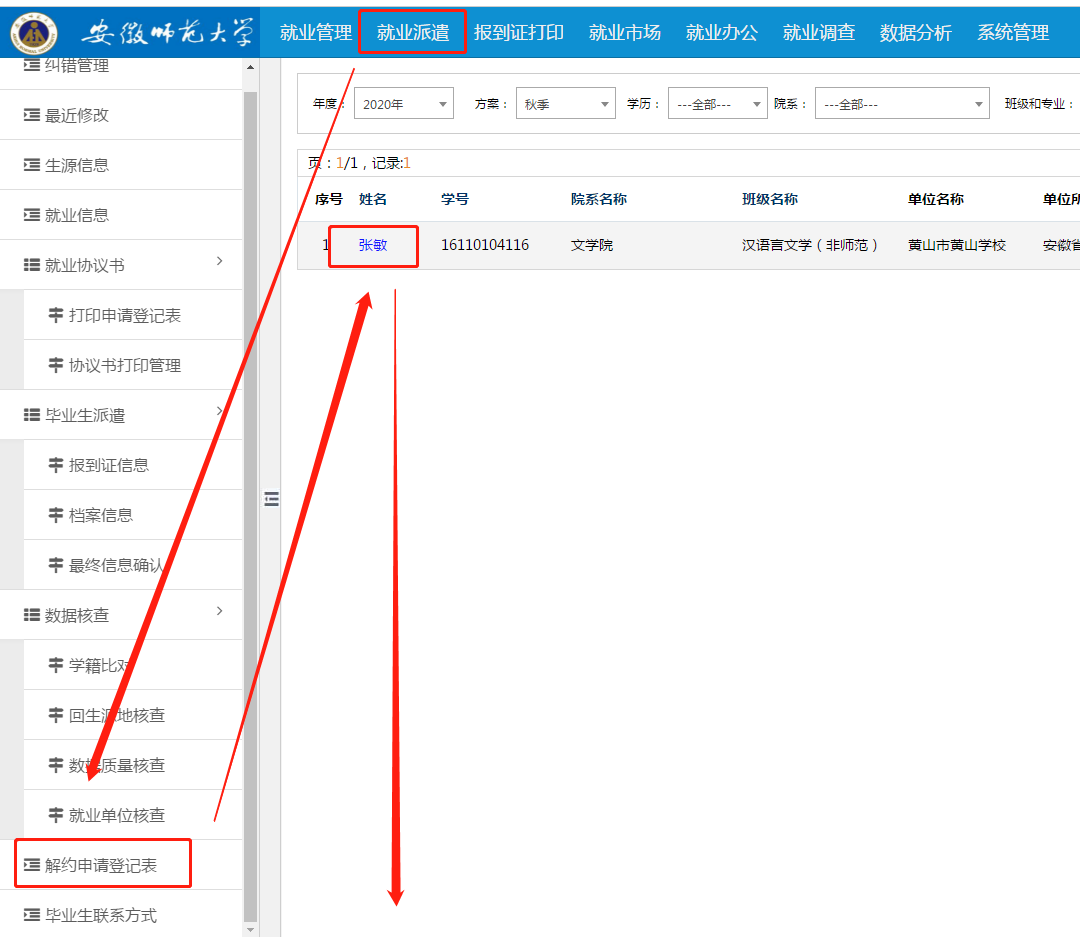Viewport: 1080px width, 937px height.
Task: Click the icon beside 档案信息
Action: click(56, 515)
